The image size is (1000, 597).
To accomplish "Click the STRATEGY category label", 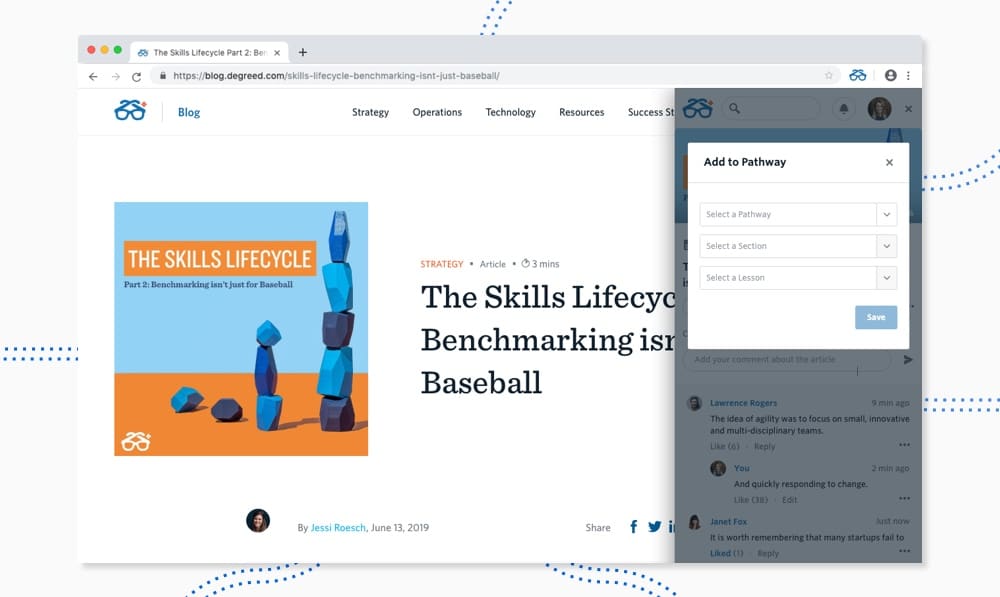I will (441, 264).
